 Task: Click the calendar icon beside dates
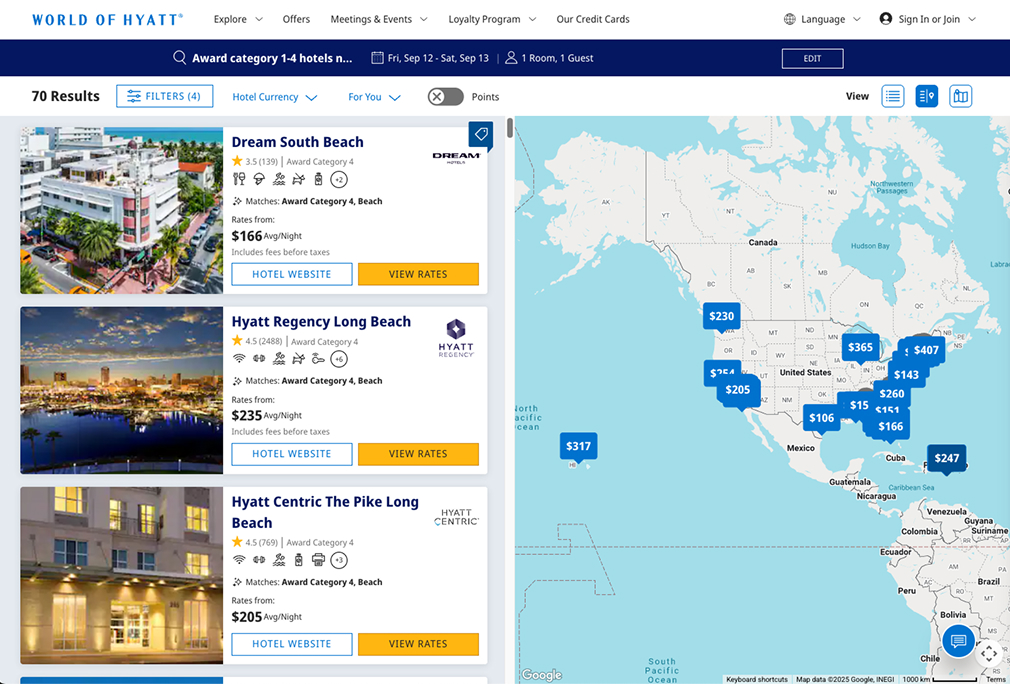(378, 58)
